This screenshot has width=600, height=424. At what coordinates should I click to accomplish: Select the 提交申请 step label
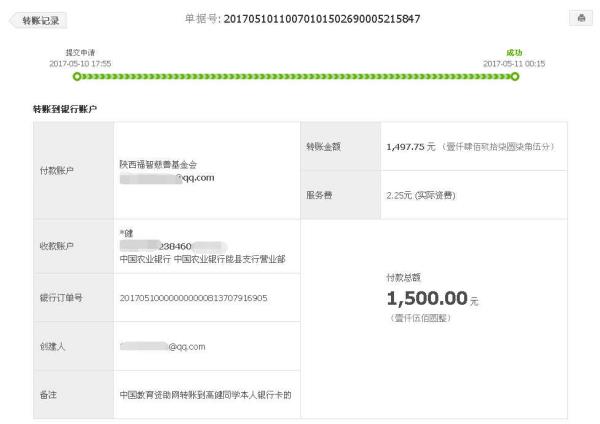click(80, 52)
